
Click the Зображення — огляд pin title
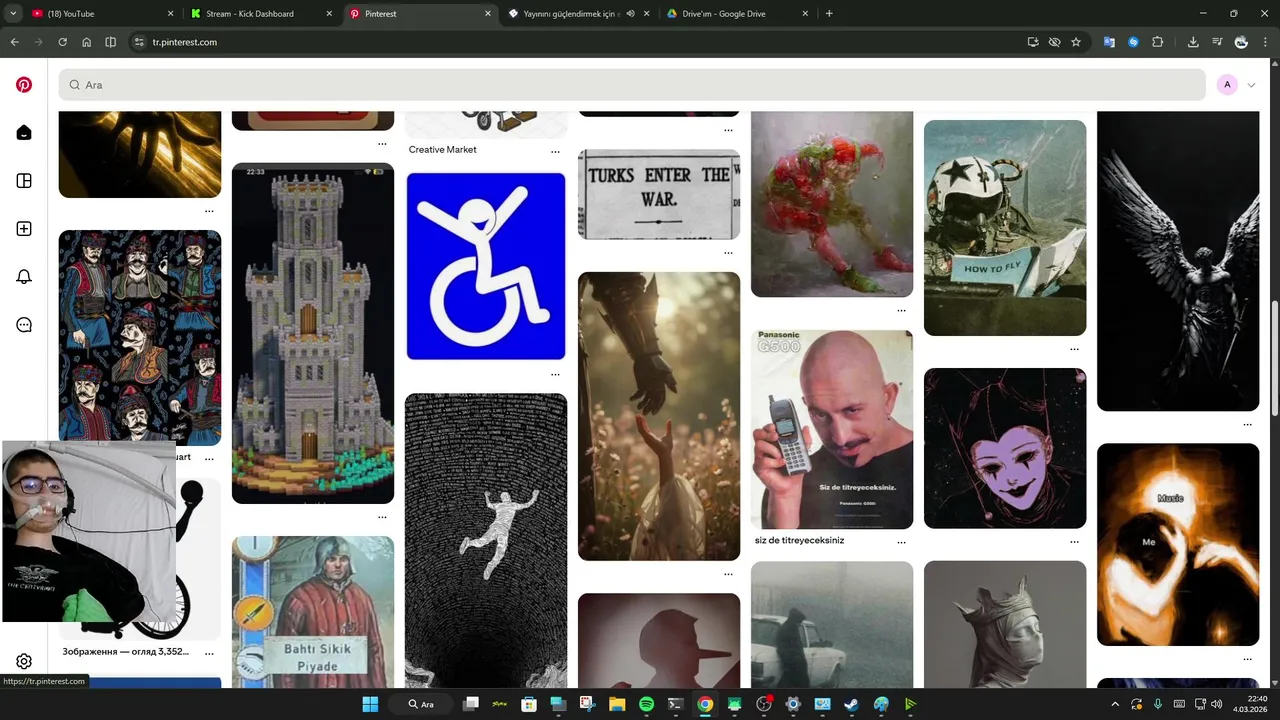pos(125,652)
